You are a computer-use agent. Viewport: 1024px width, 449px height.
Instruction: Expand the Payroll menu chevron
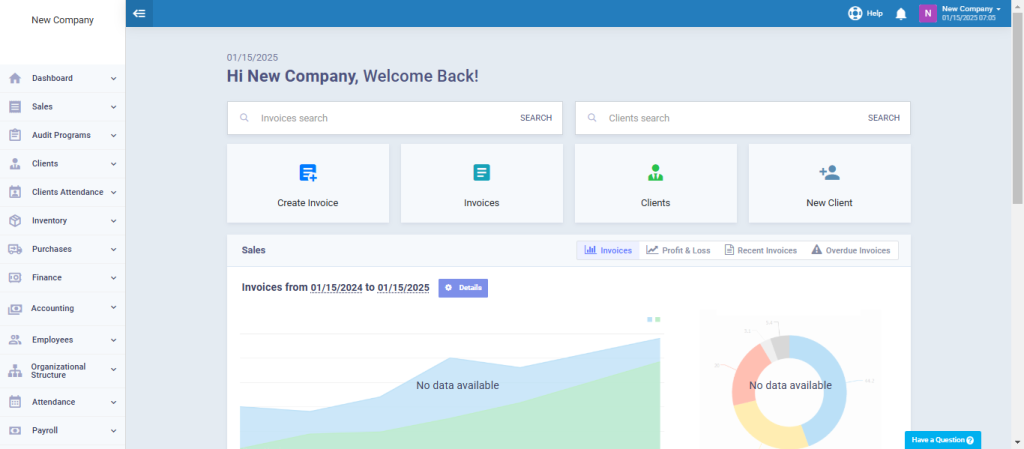114,431
